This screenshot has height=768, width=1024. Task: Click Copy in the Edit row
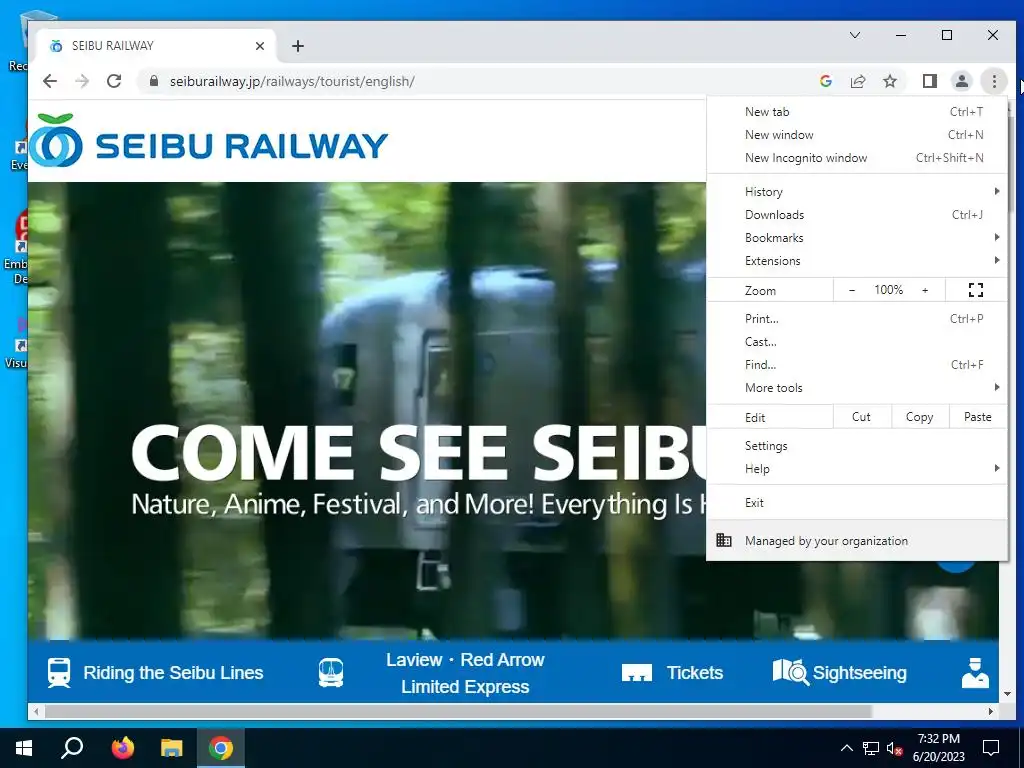pyautogui.click(x=920, y=417)
